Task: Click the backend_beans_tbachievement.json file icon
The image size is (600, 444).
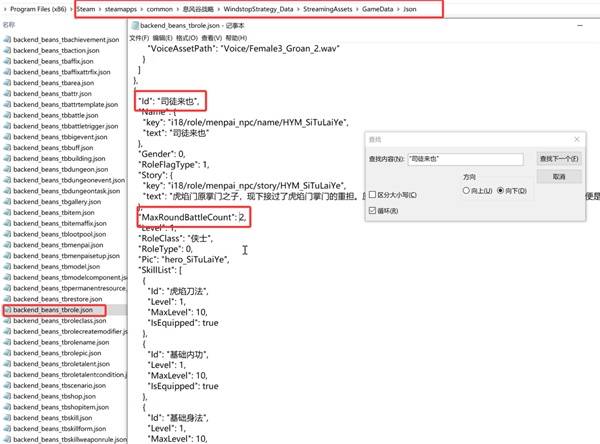Action: pyautogui.click(x=7, y=37)
